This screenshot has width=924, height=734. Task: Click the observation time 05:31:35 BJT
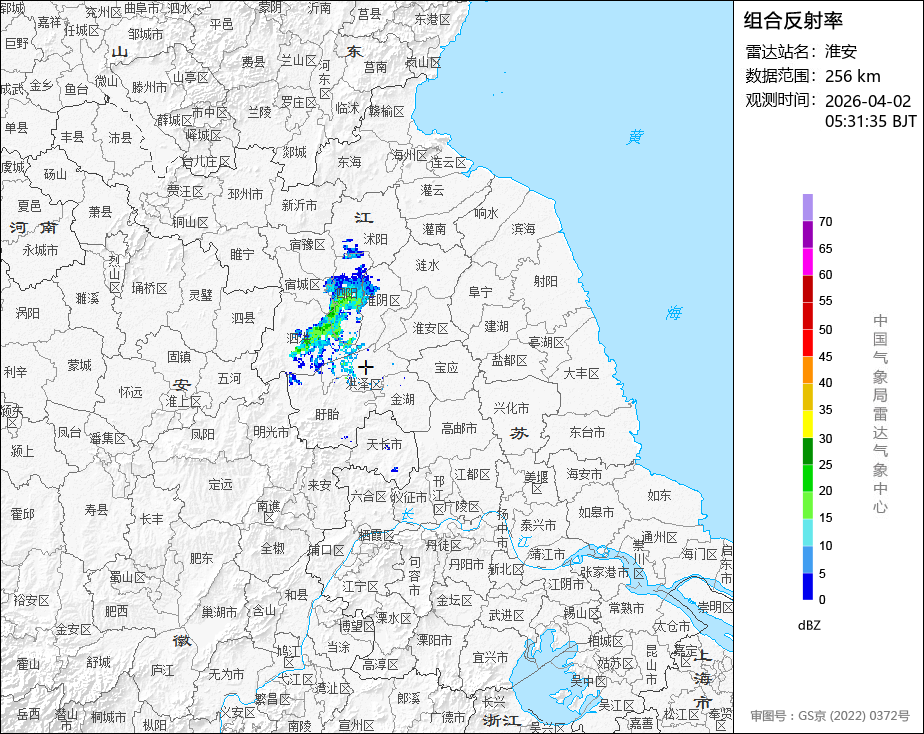pos(870,121)
